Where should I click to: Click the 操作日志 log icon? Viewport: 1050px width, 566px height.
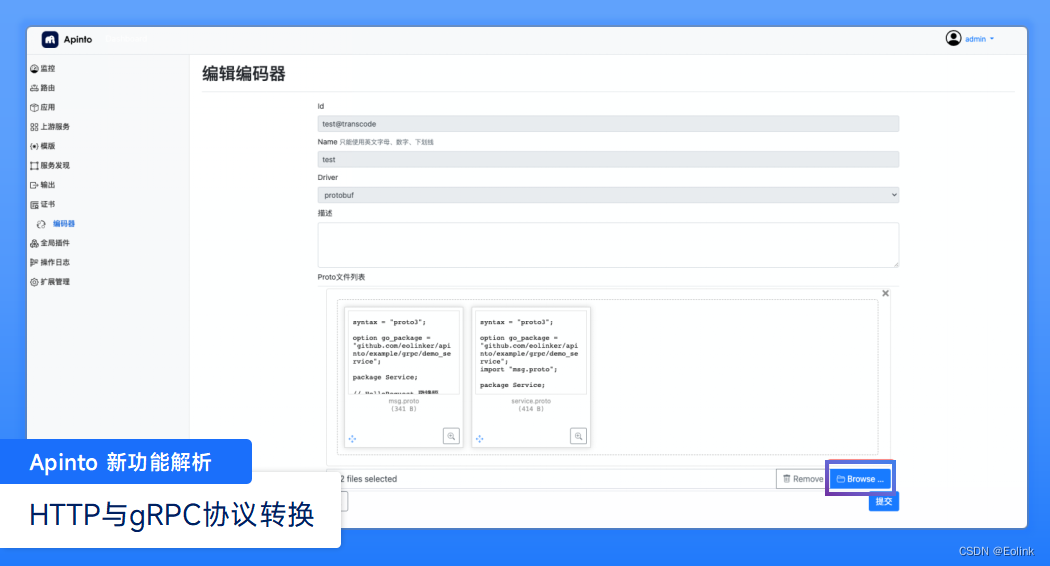pos(34,263)
